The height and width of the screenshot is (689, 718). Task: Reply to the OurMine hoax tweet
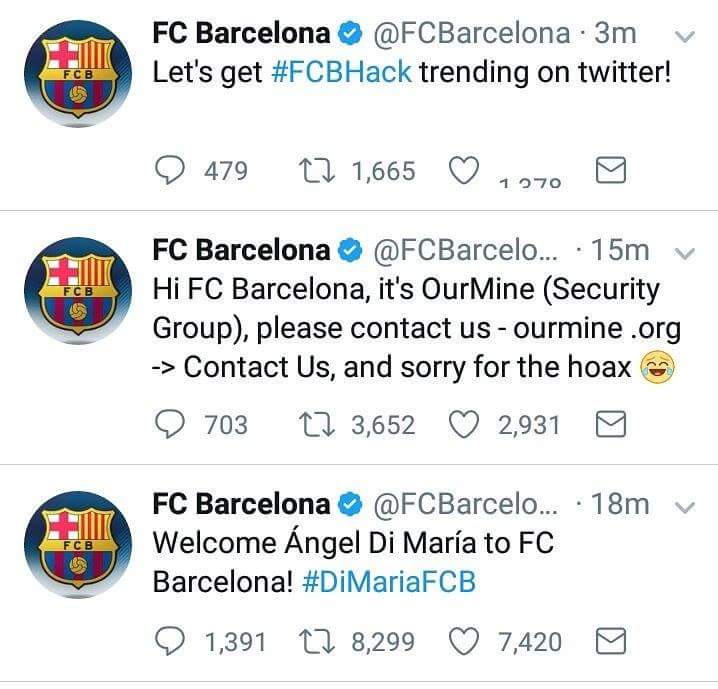pyautogui.click(x=170, y=424)
